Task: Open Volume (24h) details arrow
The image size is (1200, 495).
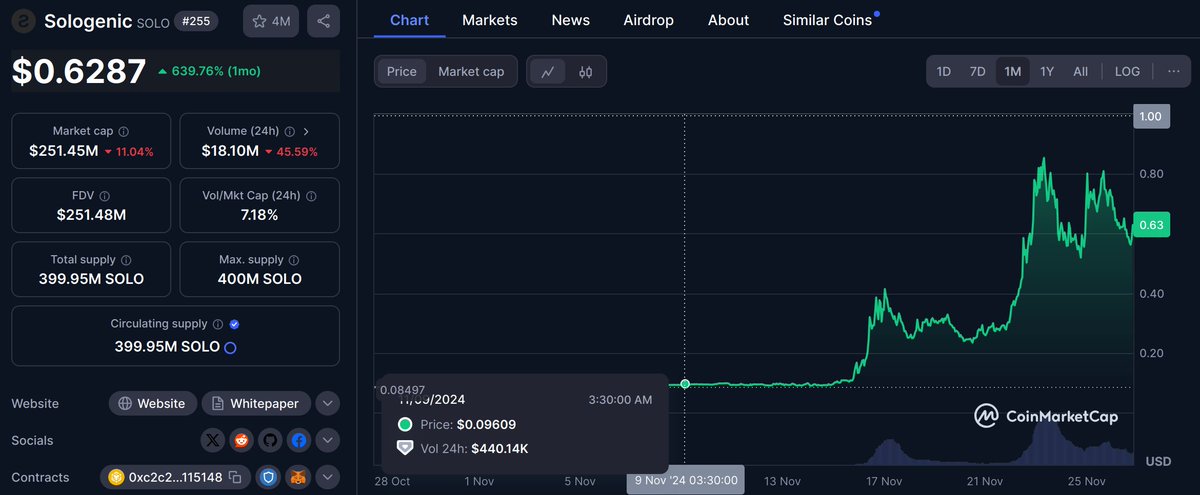Action: point(306,131)
